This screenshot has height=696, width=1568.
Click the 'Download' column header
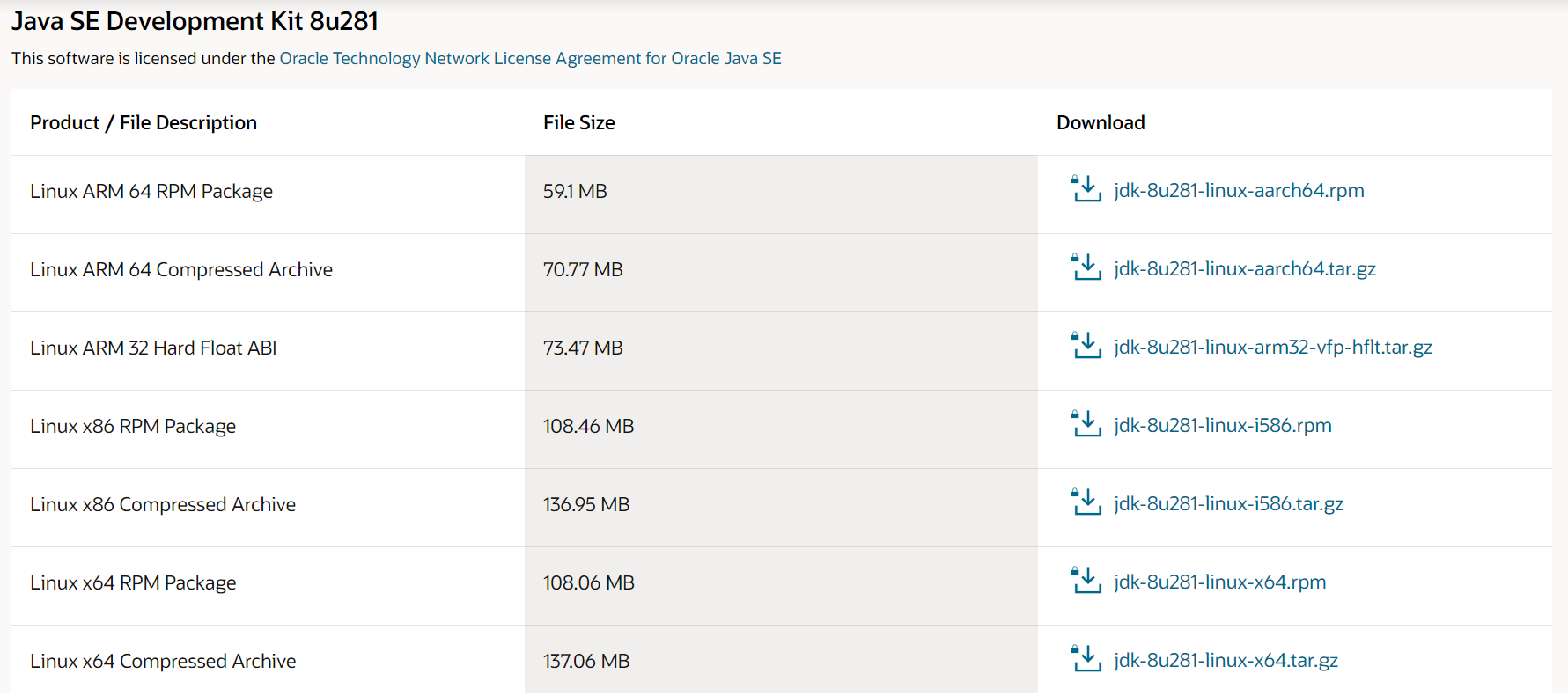tap(1101, 123)
